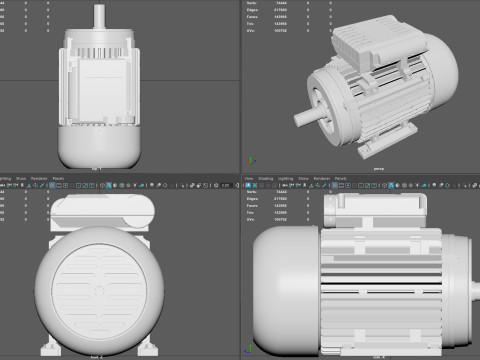
Task: Toggle field chart in side view panel
Action: 361,185
